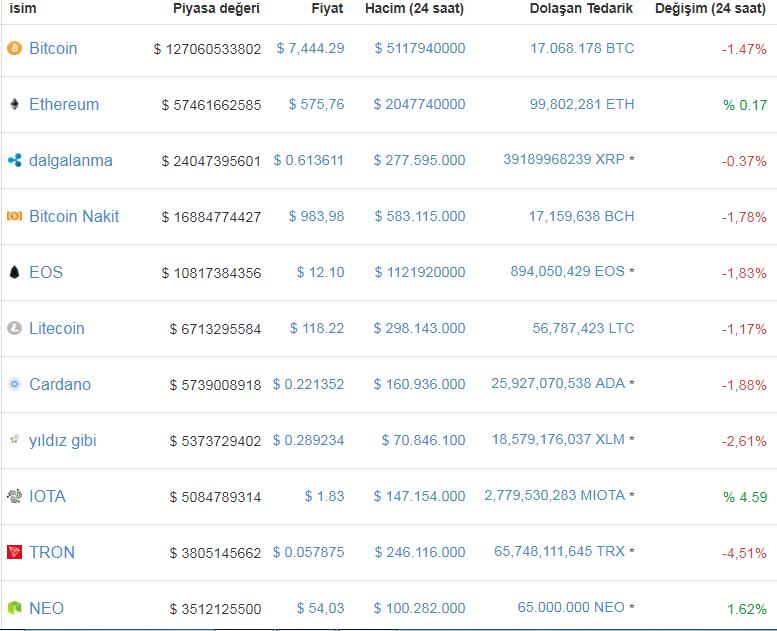Select TRON change value -4,51%
The width and height of the screenshot is (777, 631).
click(744, 553)
